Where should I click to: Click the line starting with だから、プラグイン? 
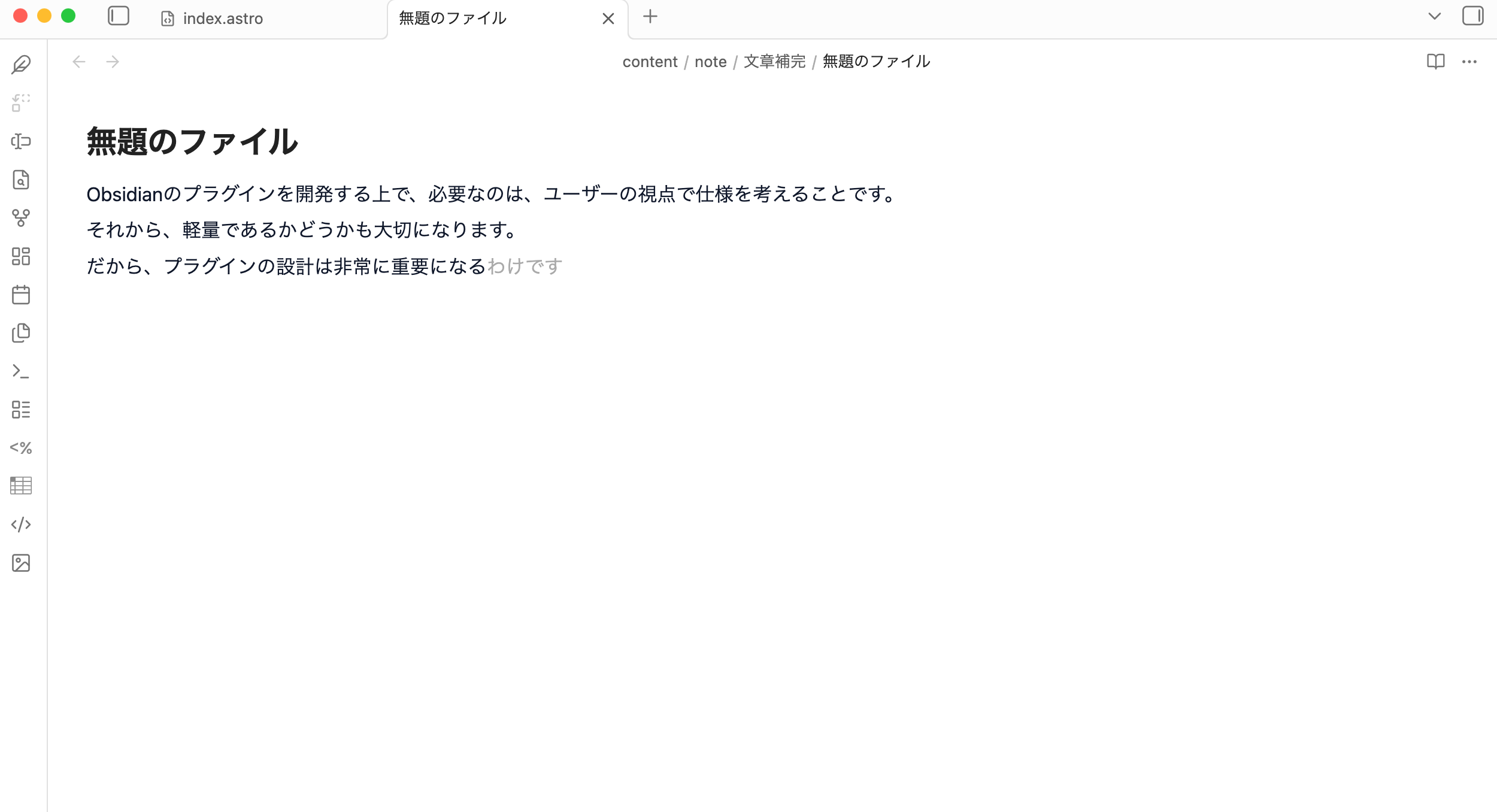325,266
